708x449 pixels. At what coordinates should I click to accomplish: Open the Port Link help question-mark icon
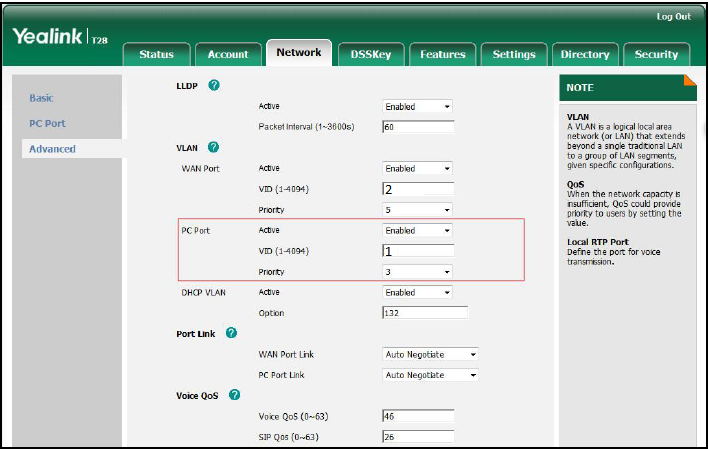pos(231,333)
